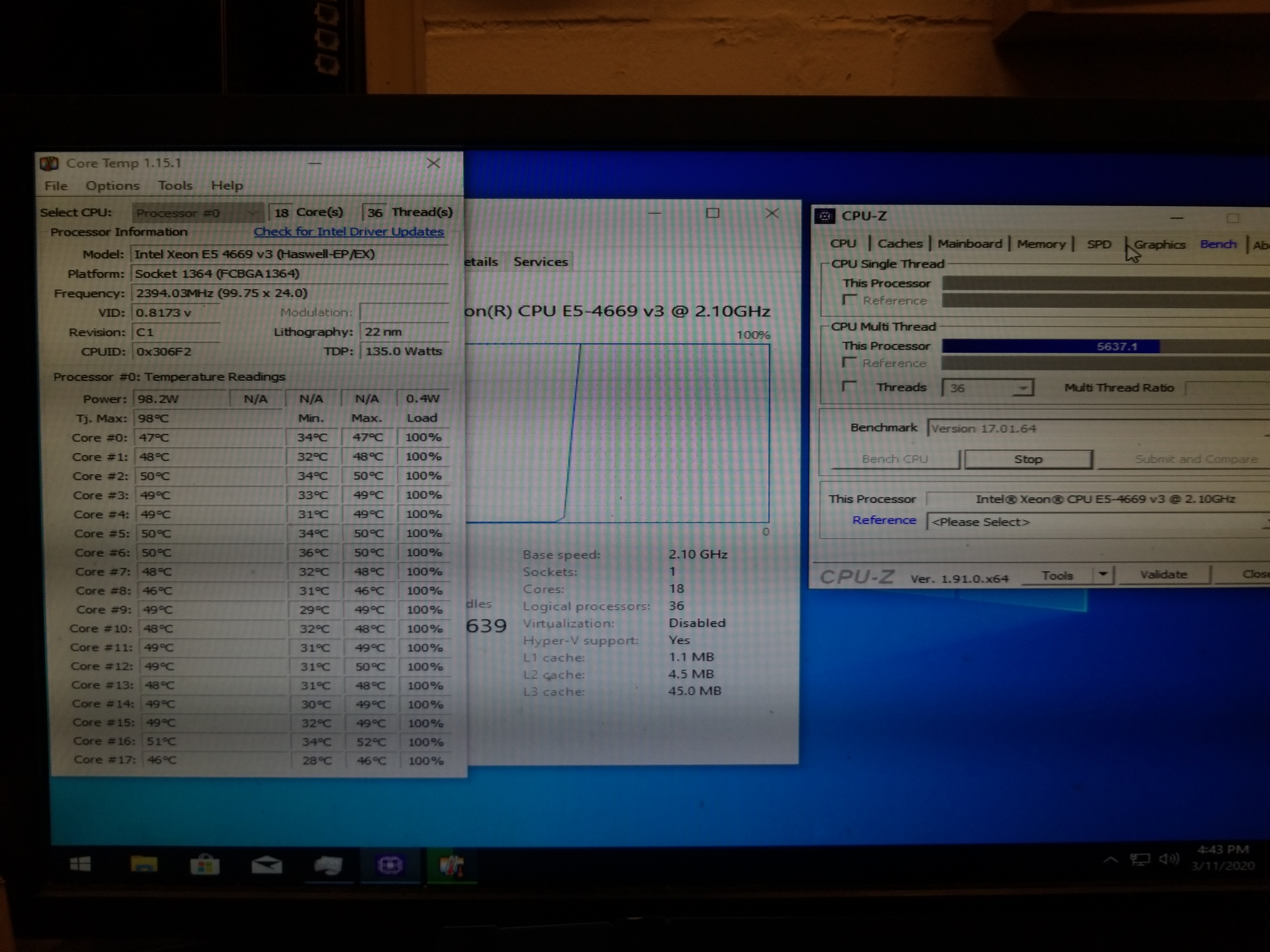1270x952 pixels.
Task: Show hidden system tray icons
Action: (x=1110, y=860)
